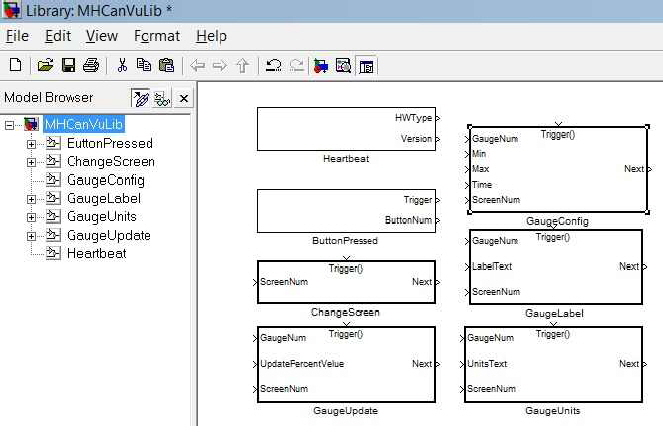This screenshot has width=663, height=444.
Task: Select Heartbeat in the Model Browser tree
Action: pos(96,253)
